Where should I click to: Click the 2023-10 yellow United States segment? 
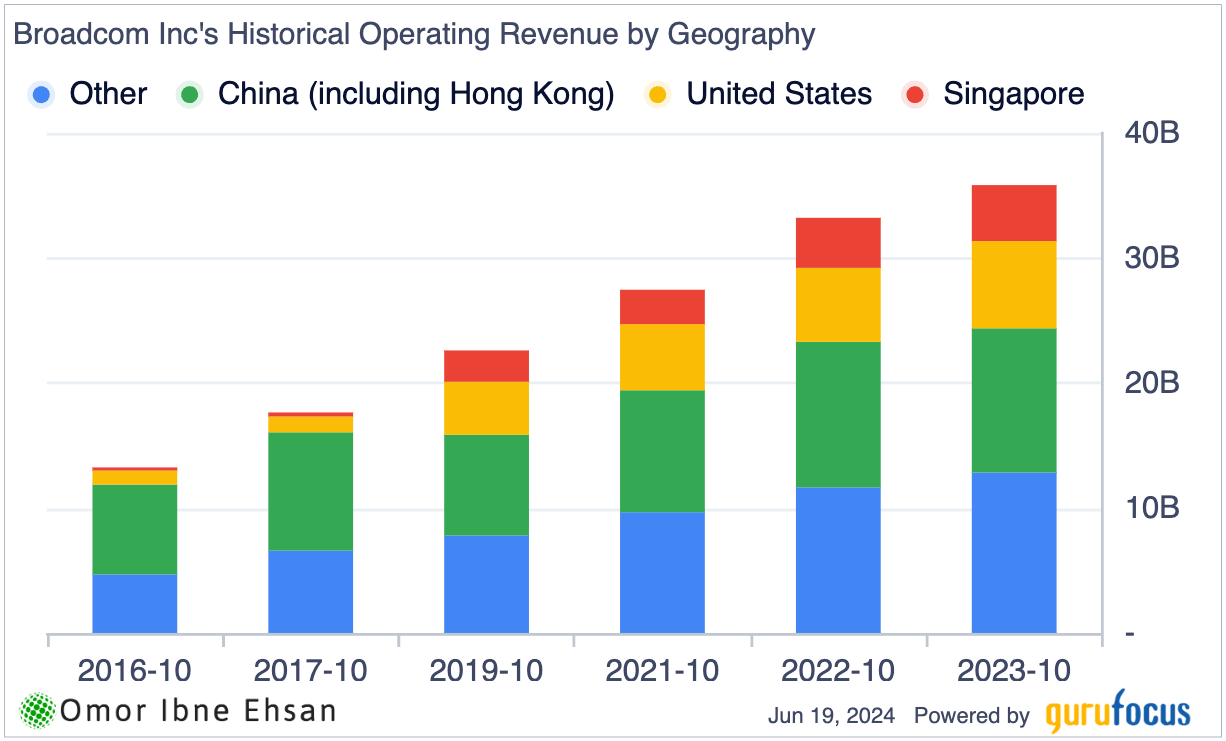1014,285
